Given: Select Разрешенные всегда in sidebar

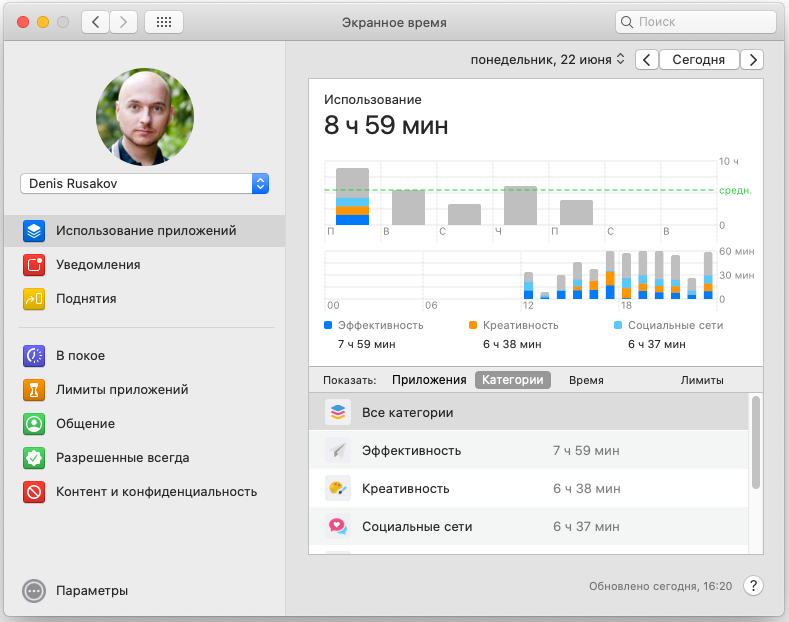Looking at the screenshot, I should tap(144, 458).
